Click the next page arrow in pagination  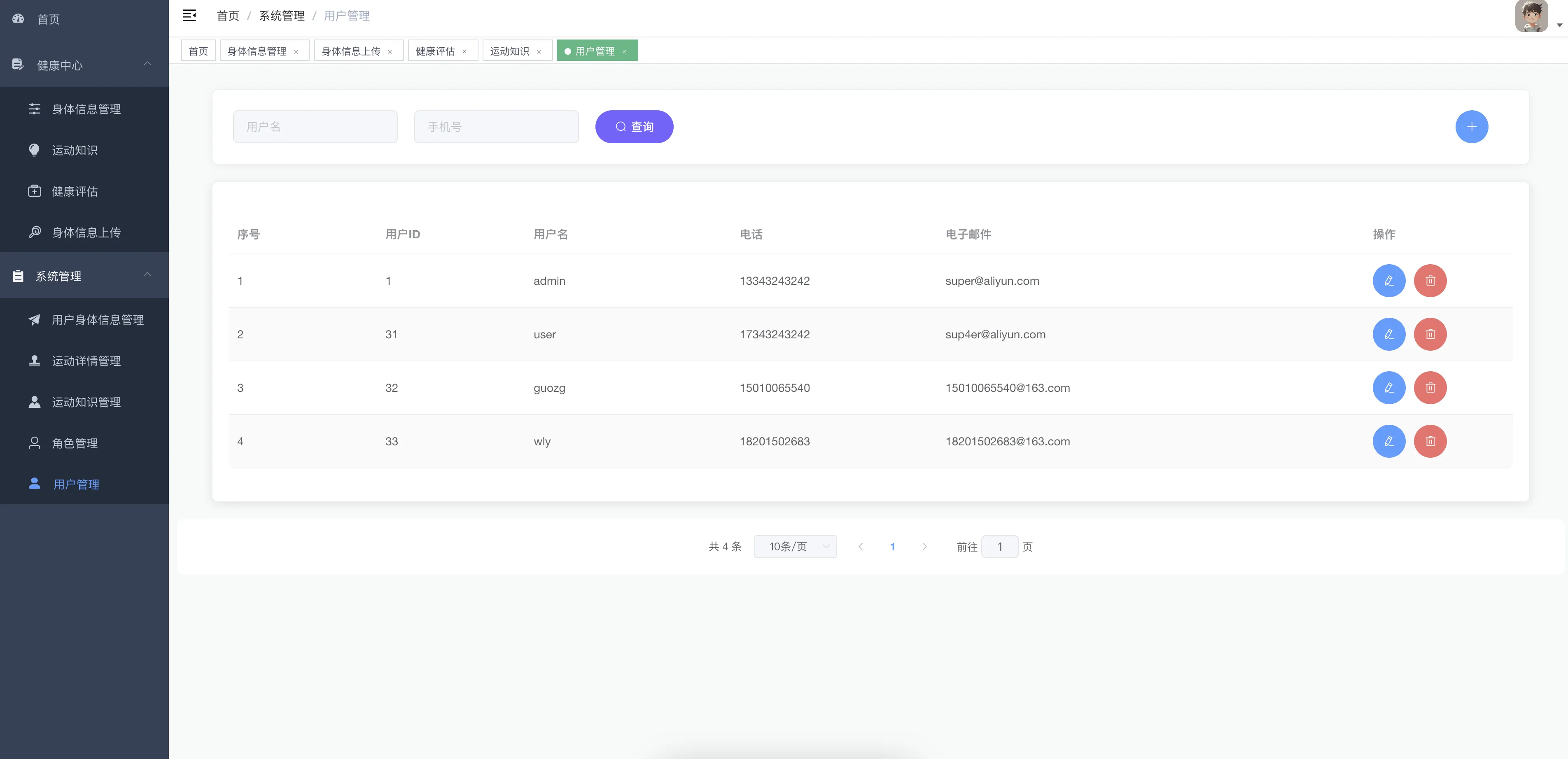point(924,547)
